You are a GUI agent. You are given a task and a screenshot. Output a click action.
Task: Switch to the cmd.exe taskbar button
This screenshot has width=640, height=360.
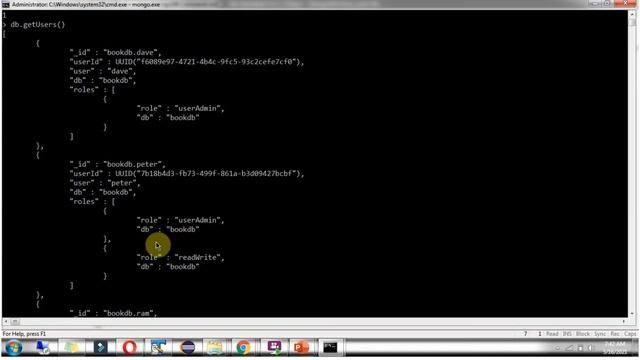coord(330,347)
